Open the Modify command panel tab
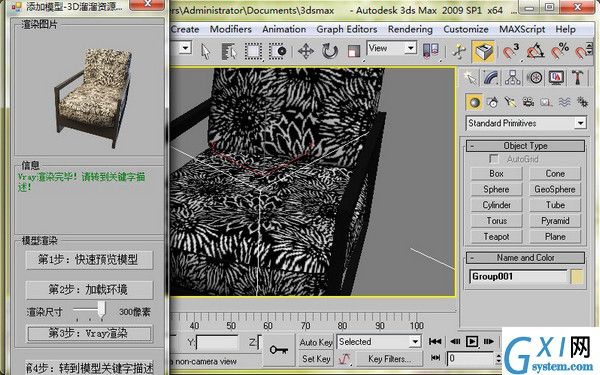 pos(491,78)
